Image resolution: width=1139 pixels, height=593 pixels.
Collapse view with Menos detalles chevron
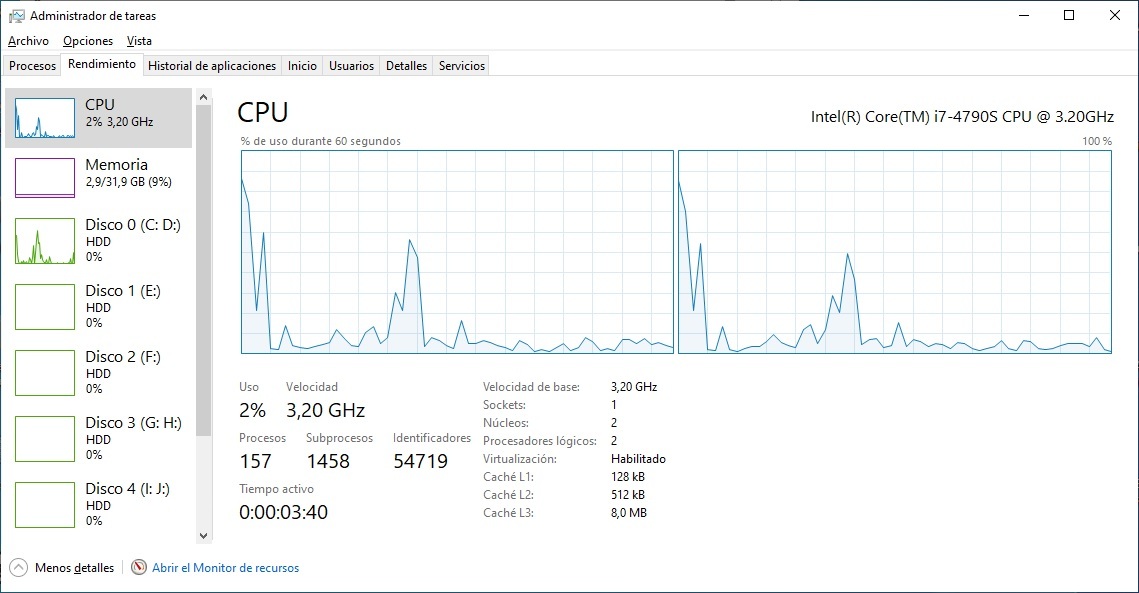18,568
